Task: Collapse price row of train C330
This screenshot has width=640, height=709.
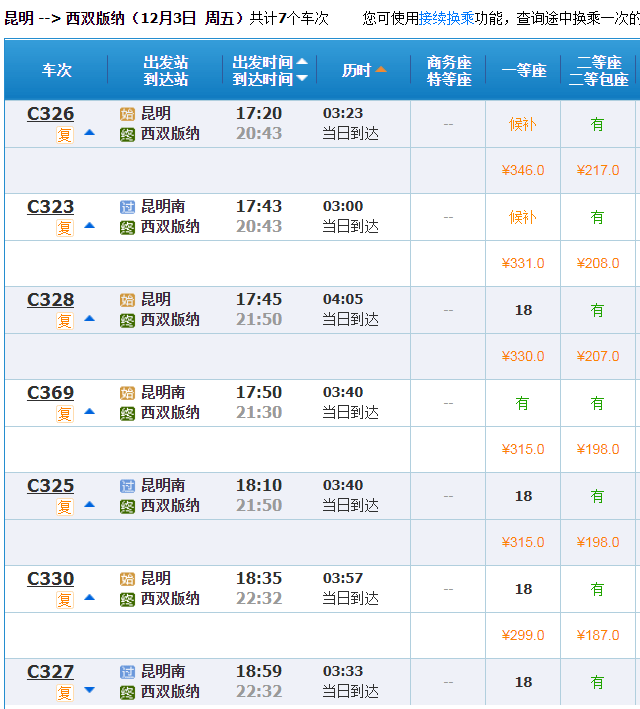Action: 90,597
